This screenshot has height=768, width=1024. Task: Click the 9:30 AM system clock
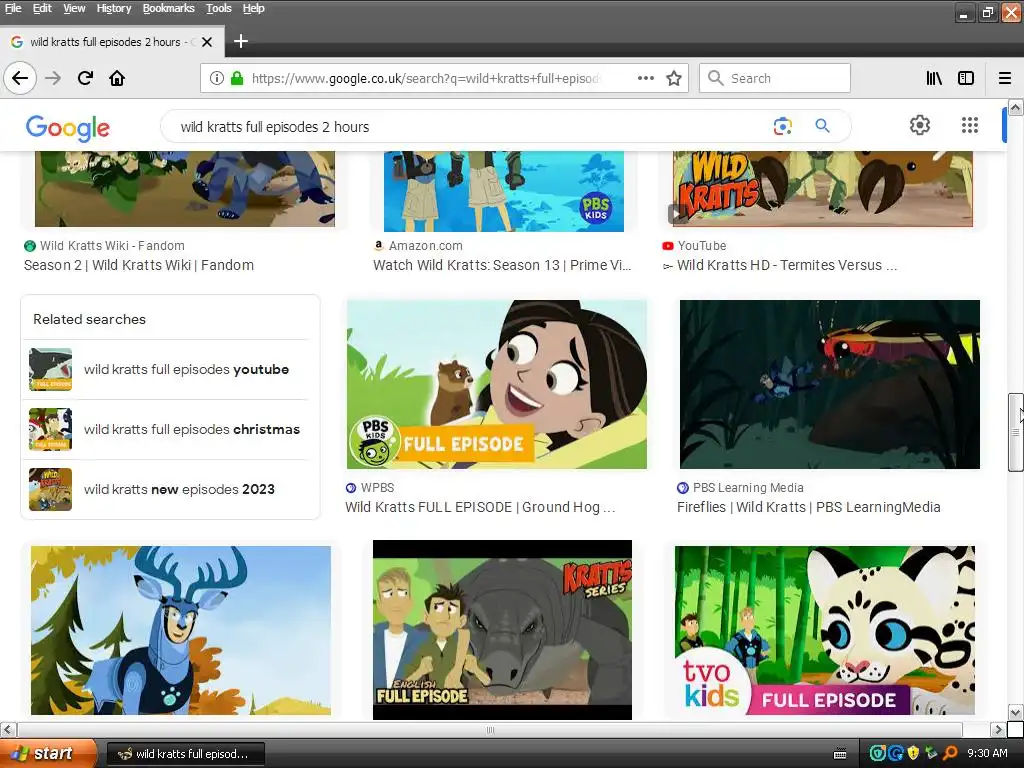[987, 754]
